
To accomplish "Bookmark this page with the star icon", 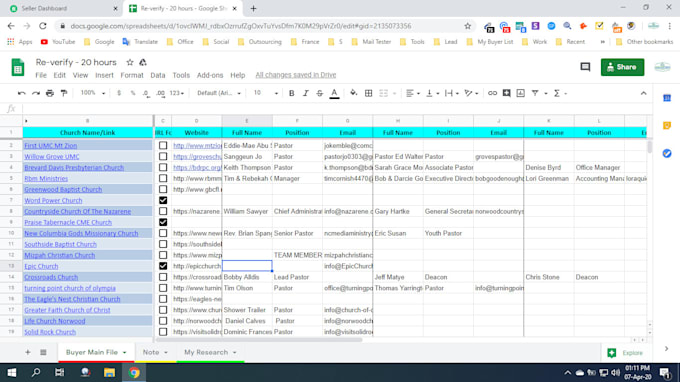I will 468,26.
